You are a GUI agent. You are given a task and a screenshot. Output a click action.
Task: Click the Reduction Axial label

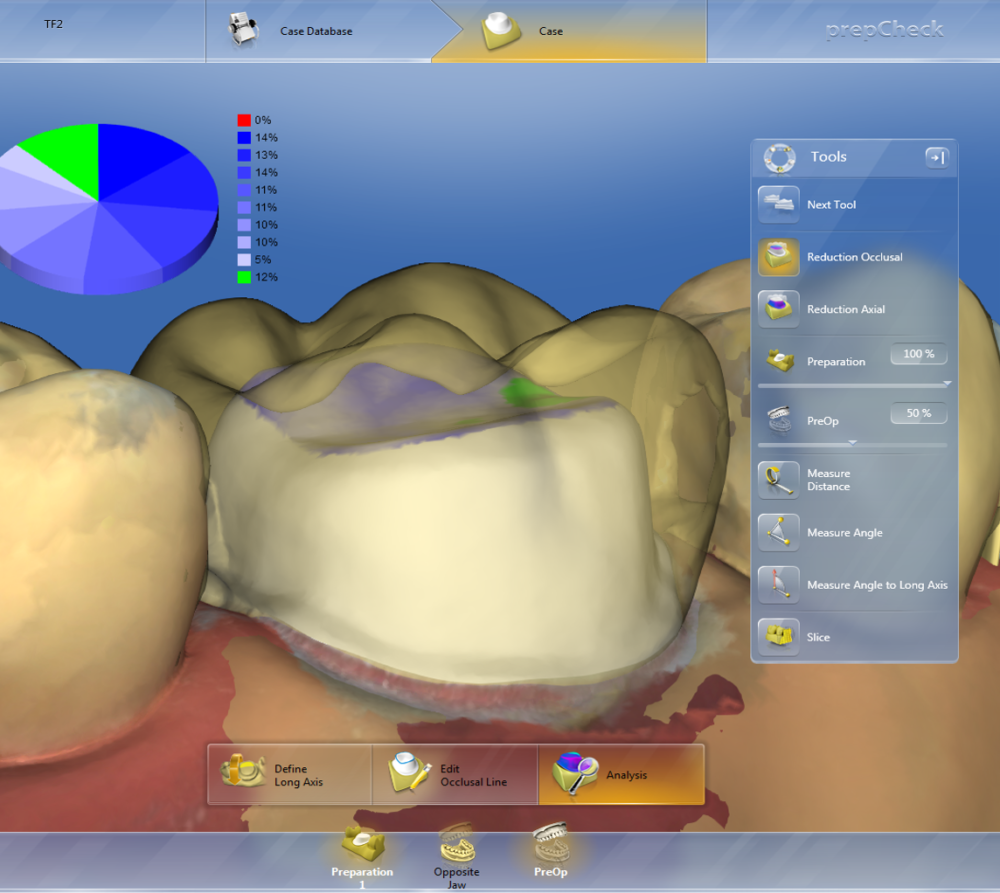(x=846, y=309)
